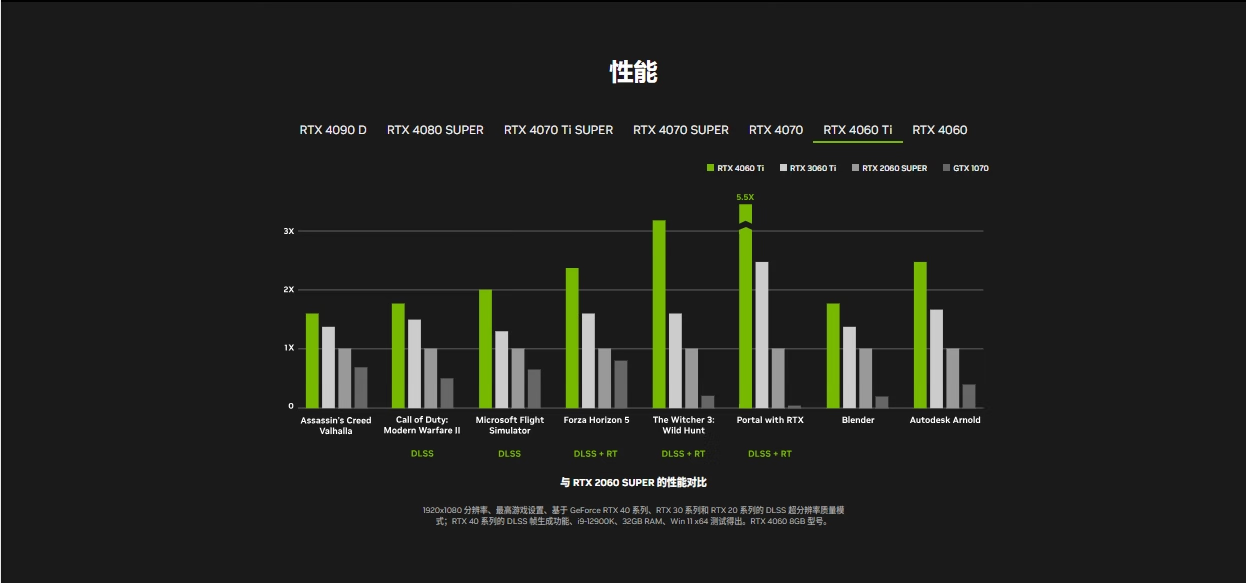The height and width of the screenshot is (583, 1246).
Task: Click the Autodesk Arnold chart label
Action: coord(945,420)
